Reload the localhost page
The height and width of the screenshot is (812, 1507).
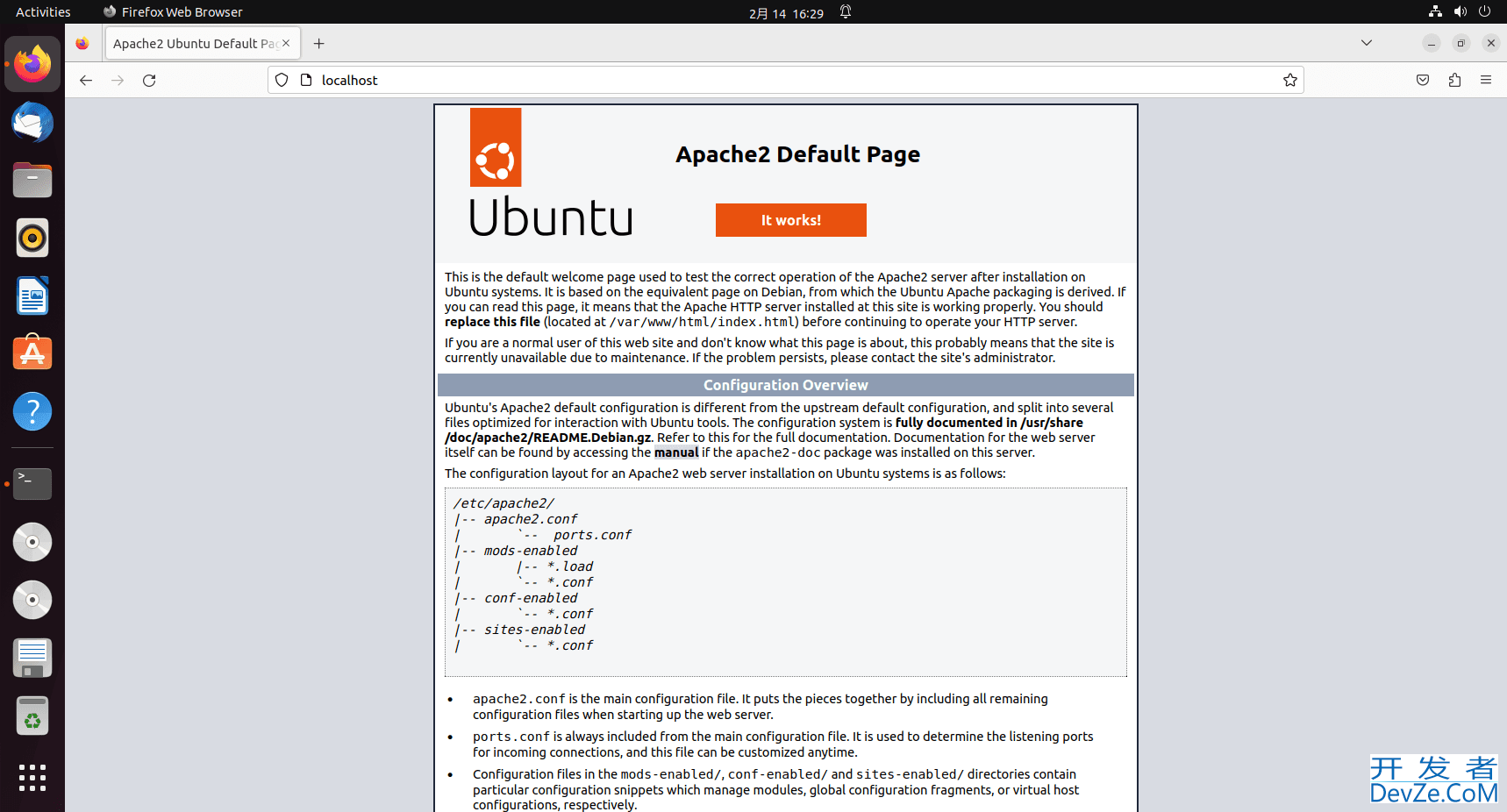click(x=149, y=80)
